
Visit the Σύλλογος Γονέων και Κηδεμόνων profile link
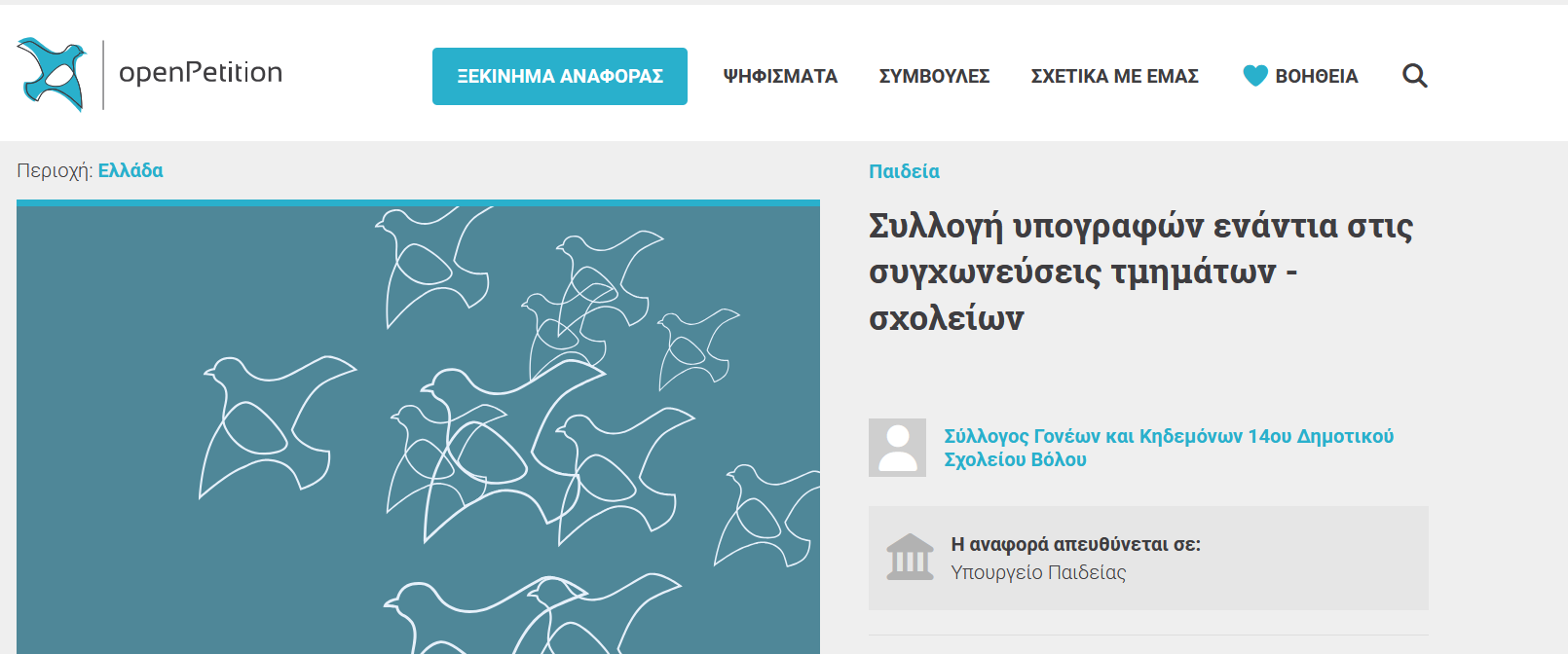[x=1169, y=448]
